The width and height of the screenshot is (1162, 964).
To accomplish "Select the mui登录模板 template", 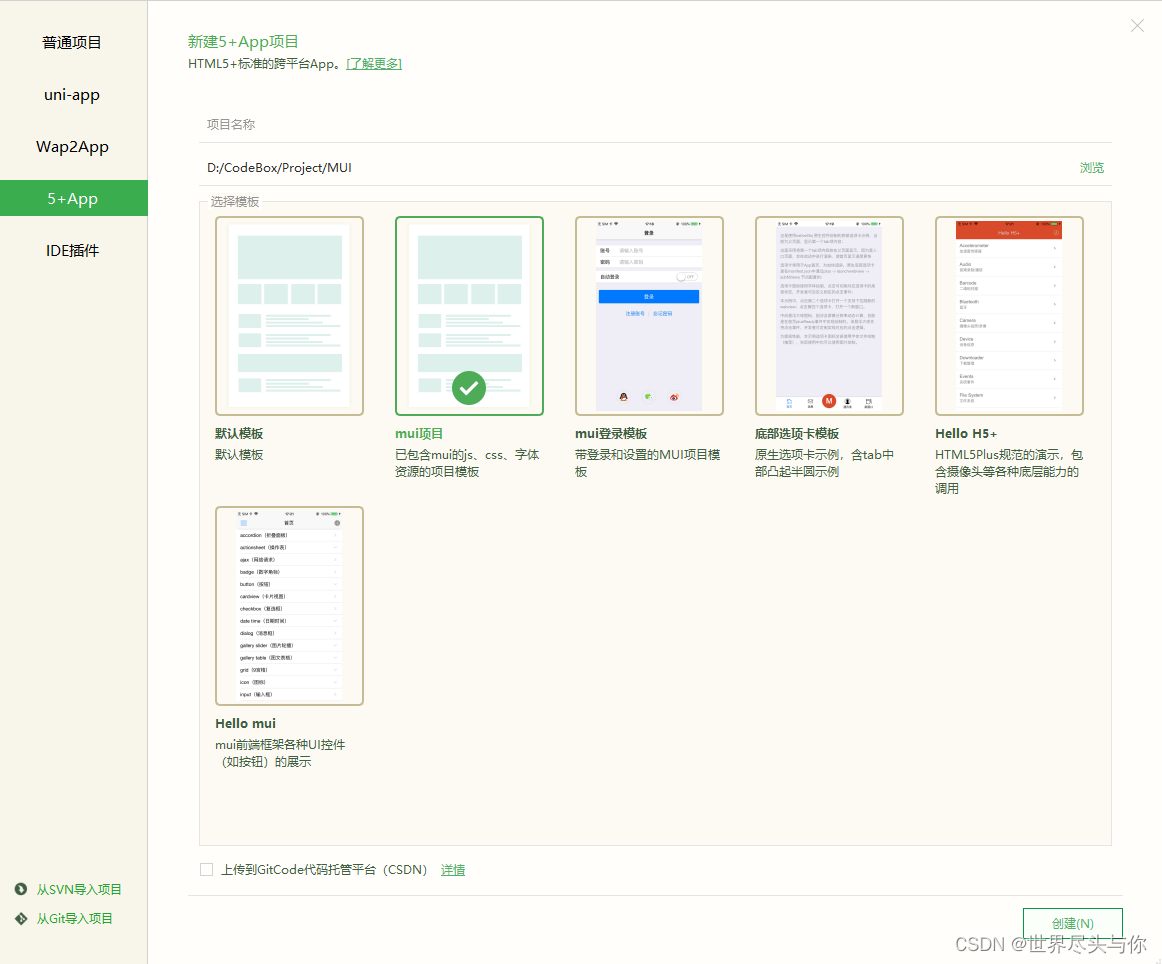I will pos(649,315).
